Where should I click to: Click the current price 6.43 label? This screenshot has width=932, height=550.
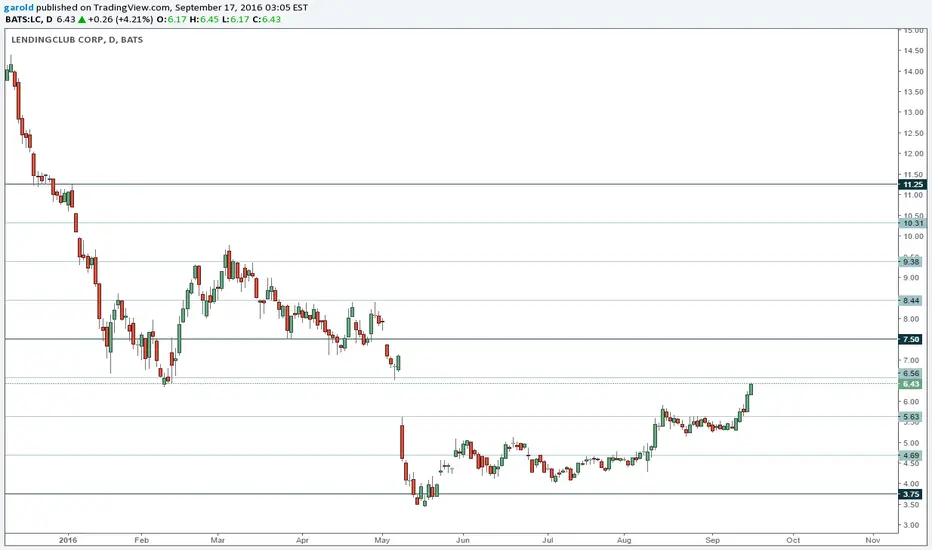[x=912, y=384]
